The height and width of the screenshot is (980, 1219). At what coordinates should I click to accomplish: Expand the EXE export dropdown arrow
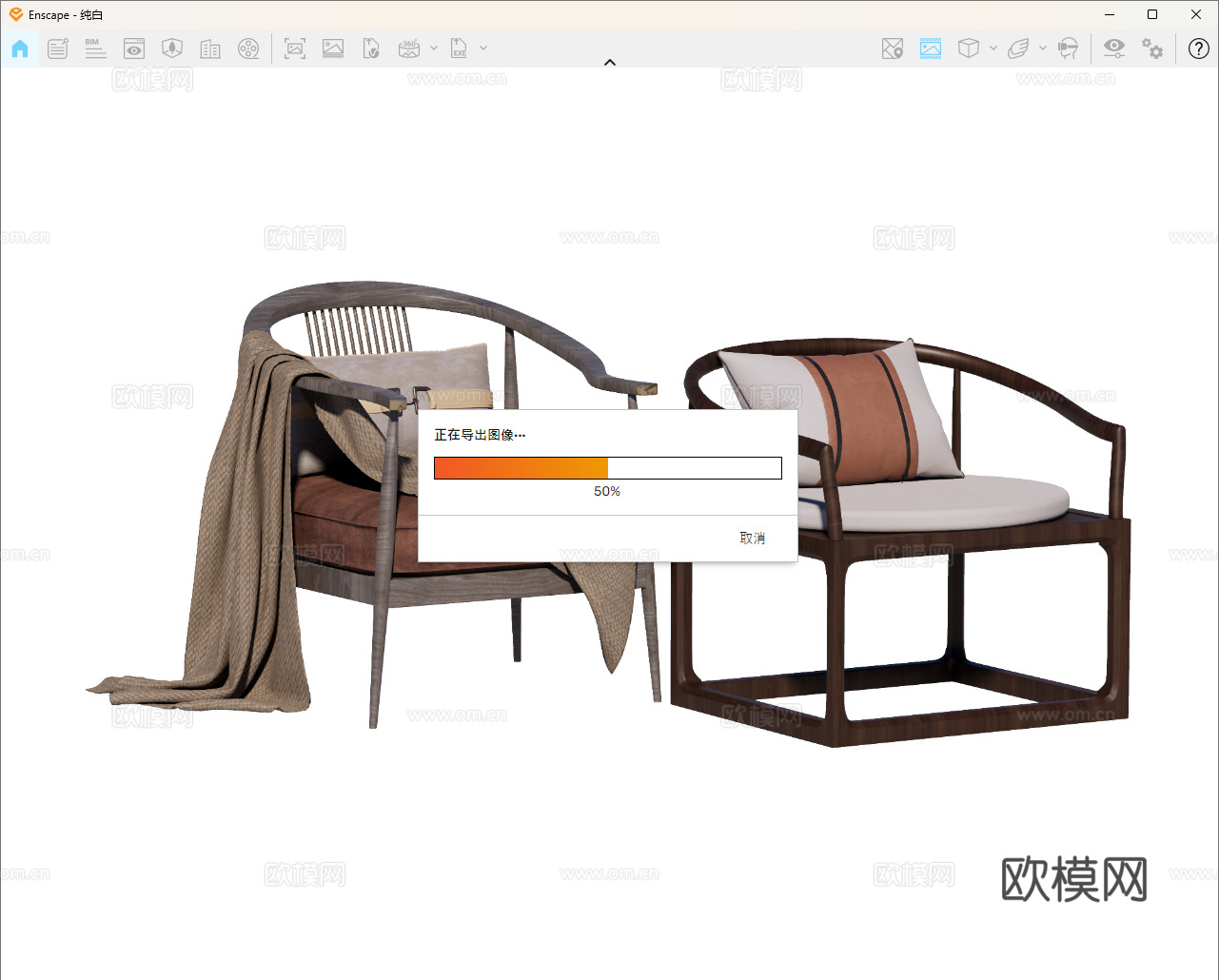pos(483,49)
